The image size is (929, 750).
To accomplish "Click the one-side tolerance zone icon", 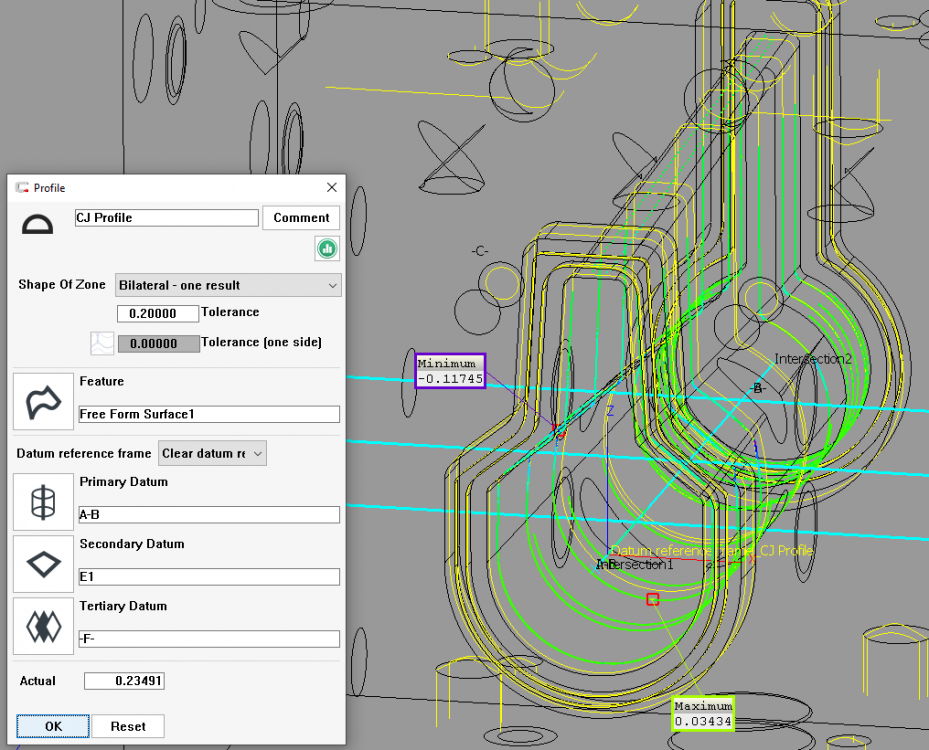I will point(100,343).
